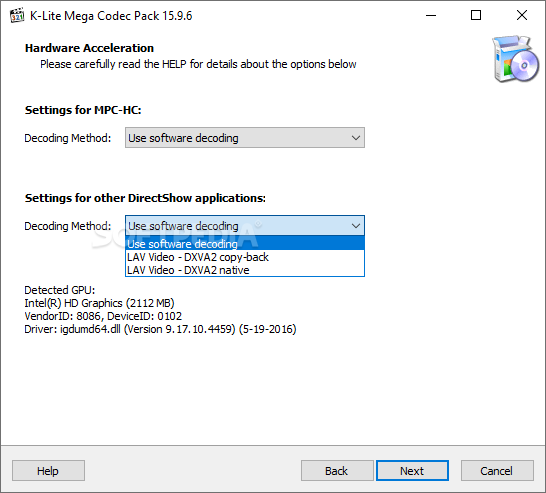Viewport: 546px width, 493px height.
Task: Click the 'Detected GPU:' text
Action: point(60,290)
